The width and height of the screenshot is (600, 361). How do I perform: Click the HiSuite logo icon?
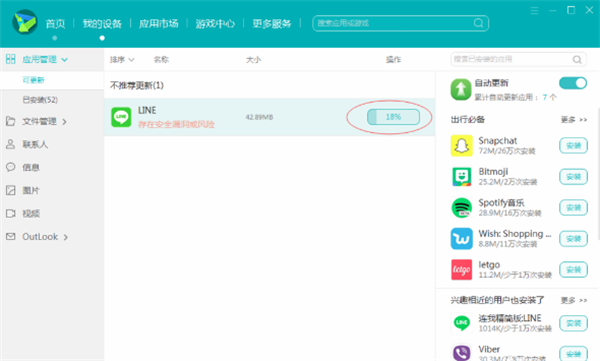(25, 22)
